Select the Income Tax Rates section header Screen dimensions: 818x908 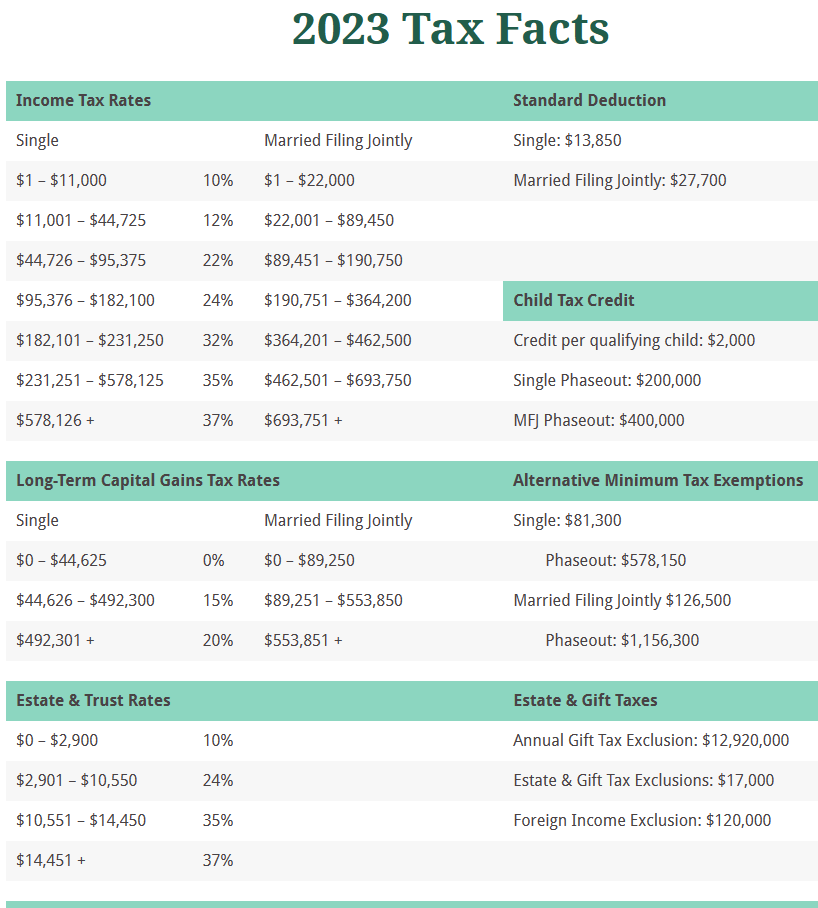coord(83,100)
